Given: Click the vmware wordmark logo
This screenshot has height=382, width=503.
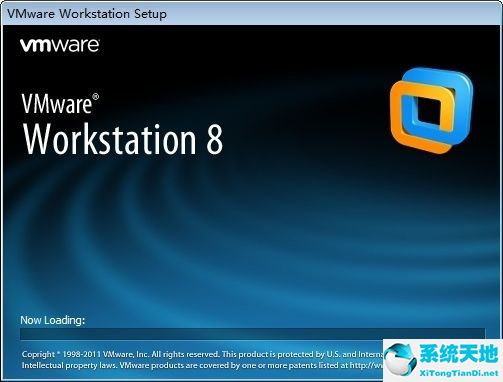Looking at the screenshot, I should point(59,45).
